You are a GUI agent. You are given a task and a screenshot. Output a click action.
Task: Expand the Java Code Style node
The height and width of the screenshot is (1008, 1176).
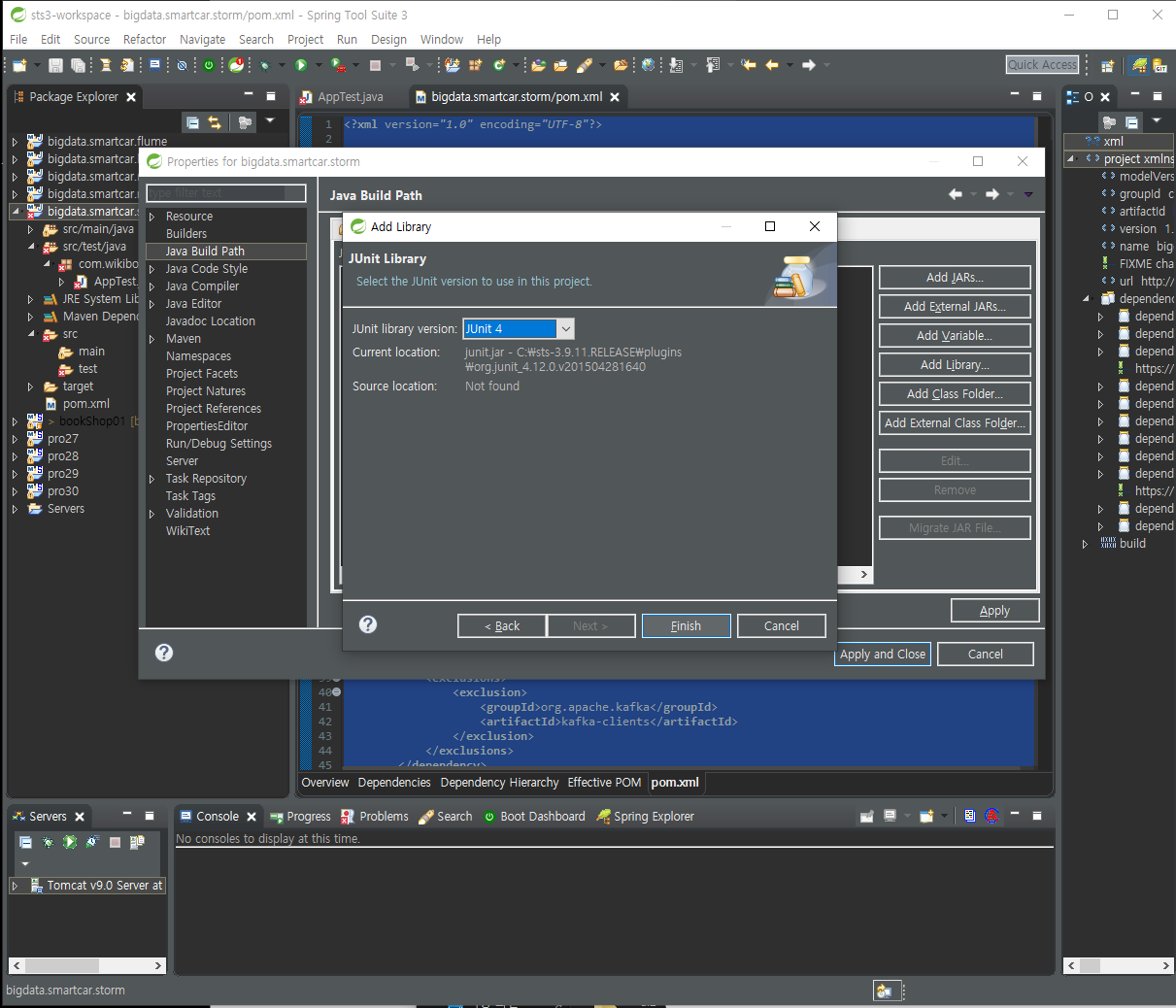coord(152,269)
